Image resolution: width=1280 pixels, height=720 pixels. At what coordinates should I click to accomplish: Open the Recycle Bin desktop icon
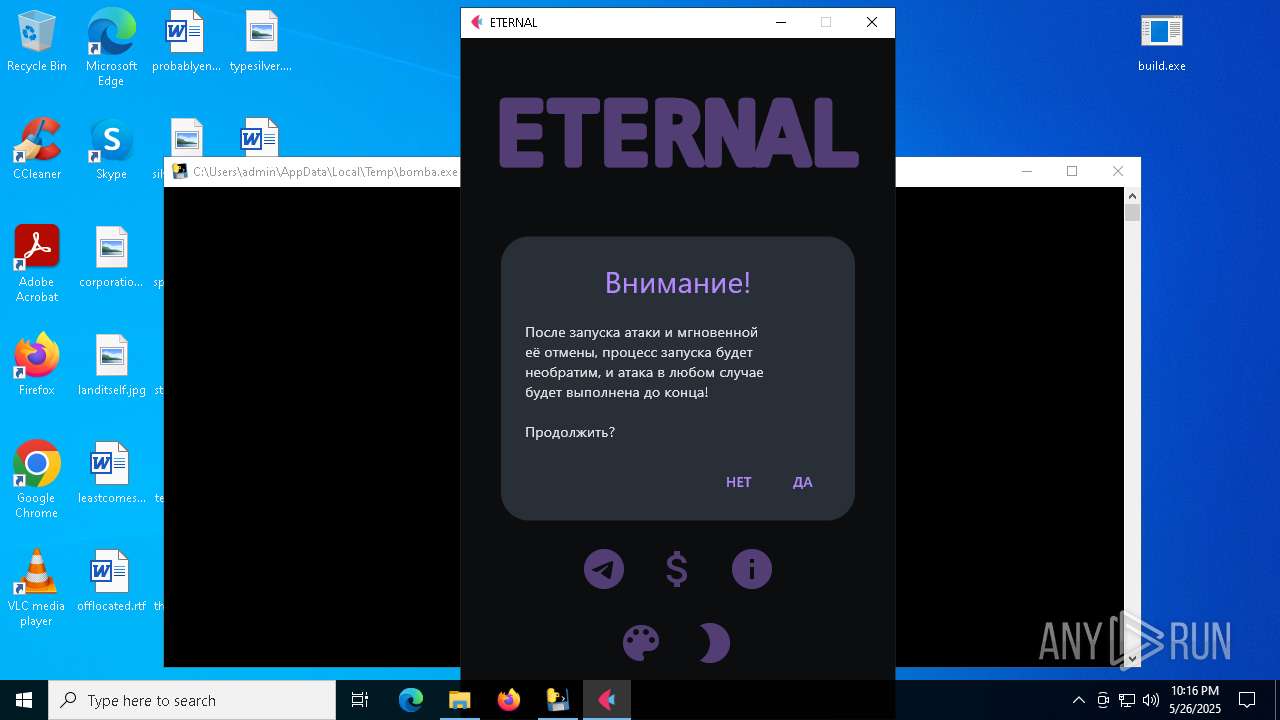37,42
